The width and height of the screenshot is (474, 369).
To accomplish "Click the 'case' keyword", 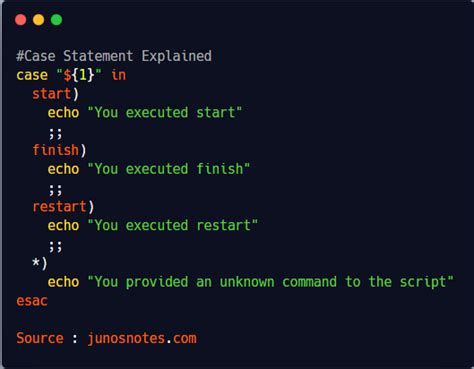I will 32,75.
